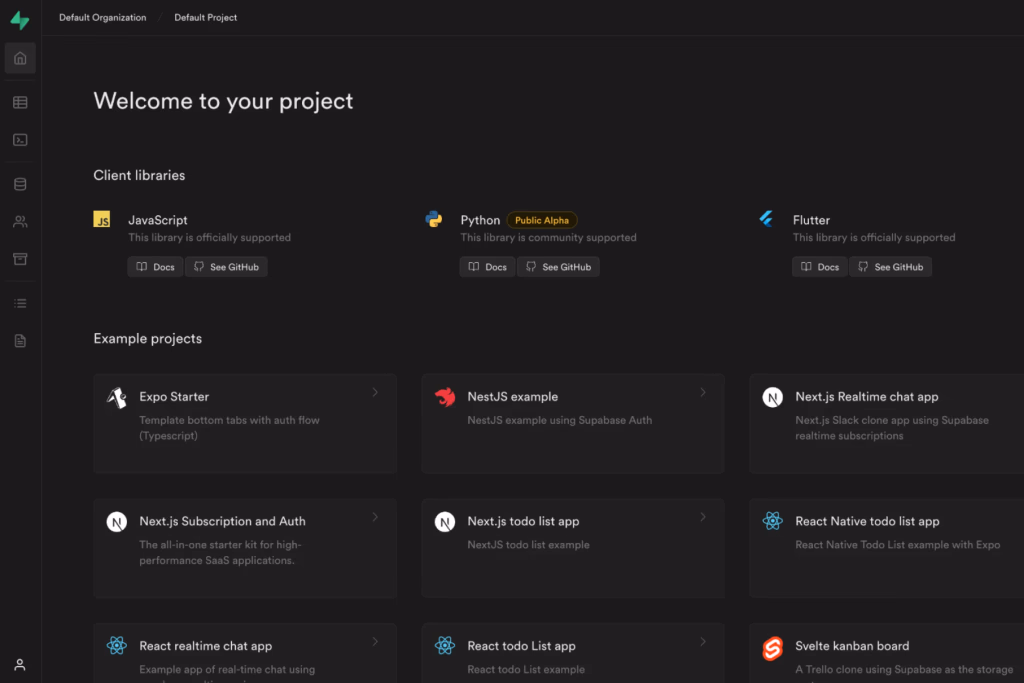Open Default Project breadcrumb
Image resolution: width=1024 pixels, height=683 pixels.
coord(206,18)
